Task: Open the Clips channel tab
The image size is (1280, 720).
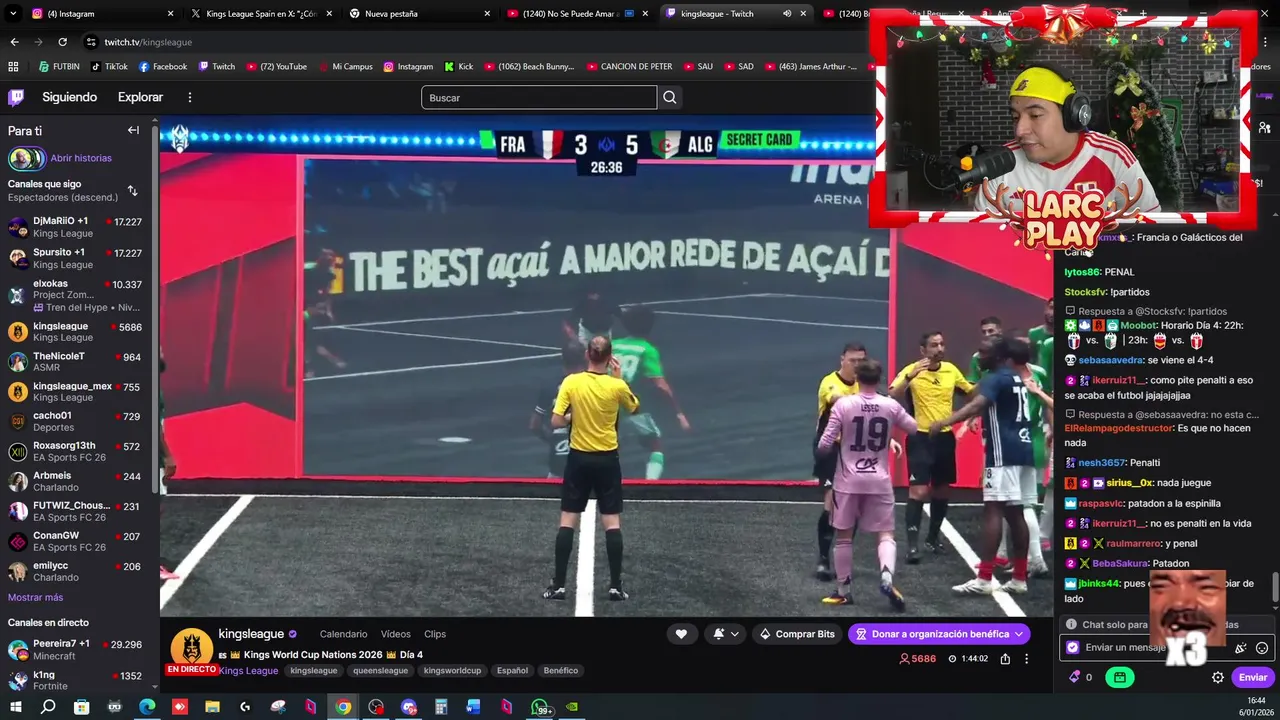Action: pyautogui.click(x=435, y=634)
